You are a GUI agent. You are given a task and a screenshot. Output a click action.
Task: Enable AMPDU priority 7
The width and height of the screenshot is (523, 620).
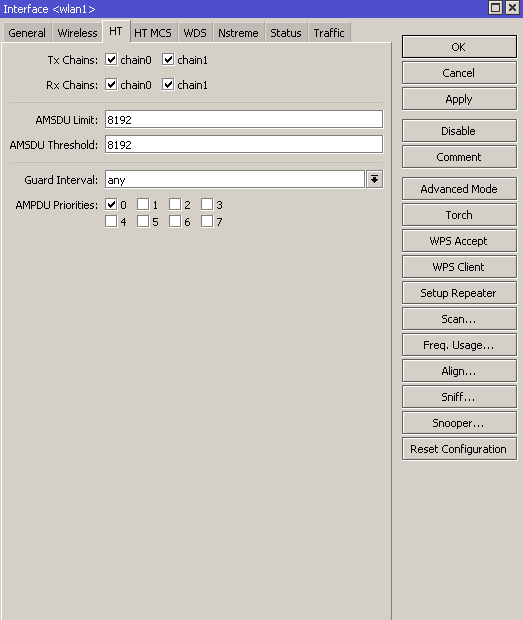pos(207,221)
